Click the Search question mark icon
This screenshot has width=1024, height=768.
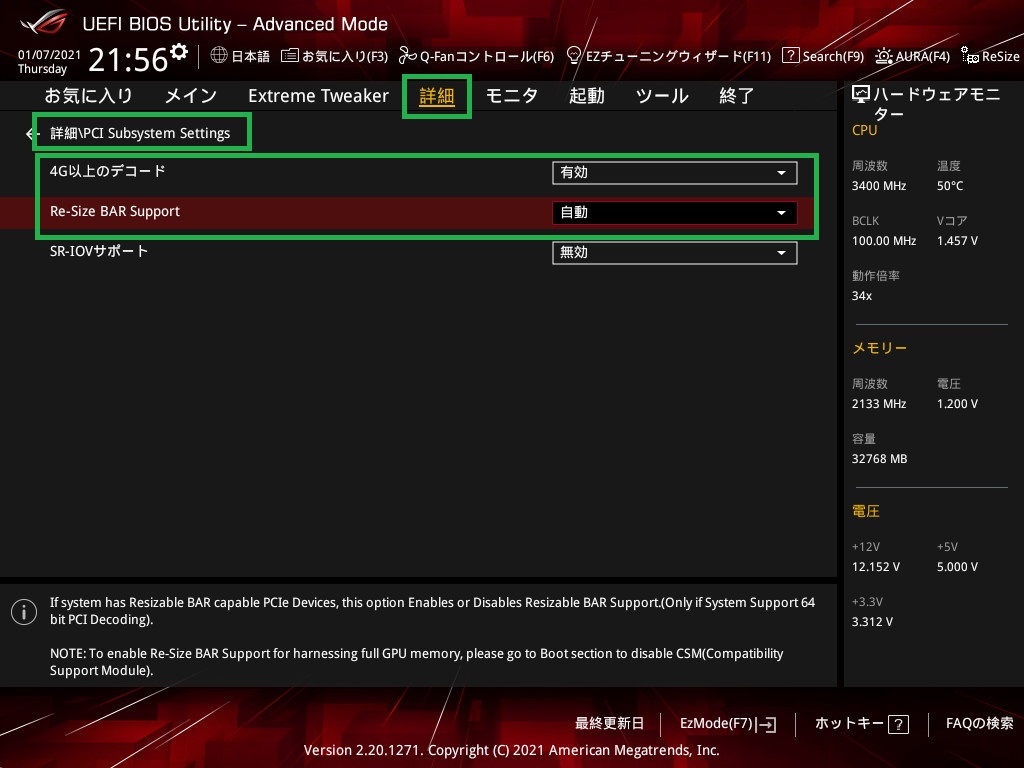tap(790, 56)
